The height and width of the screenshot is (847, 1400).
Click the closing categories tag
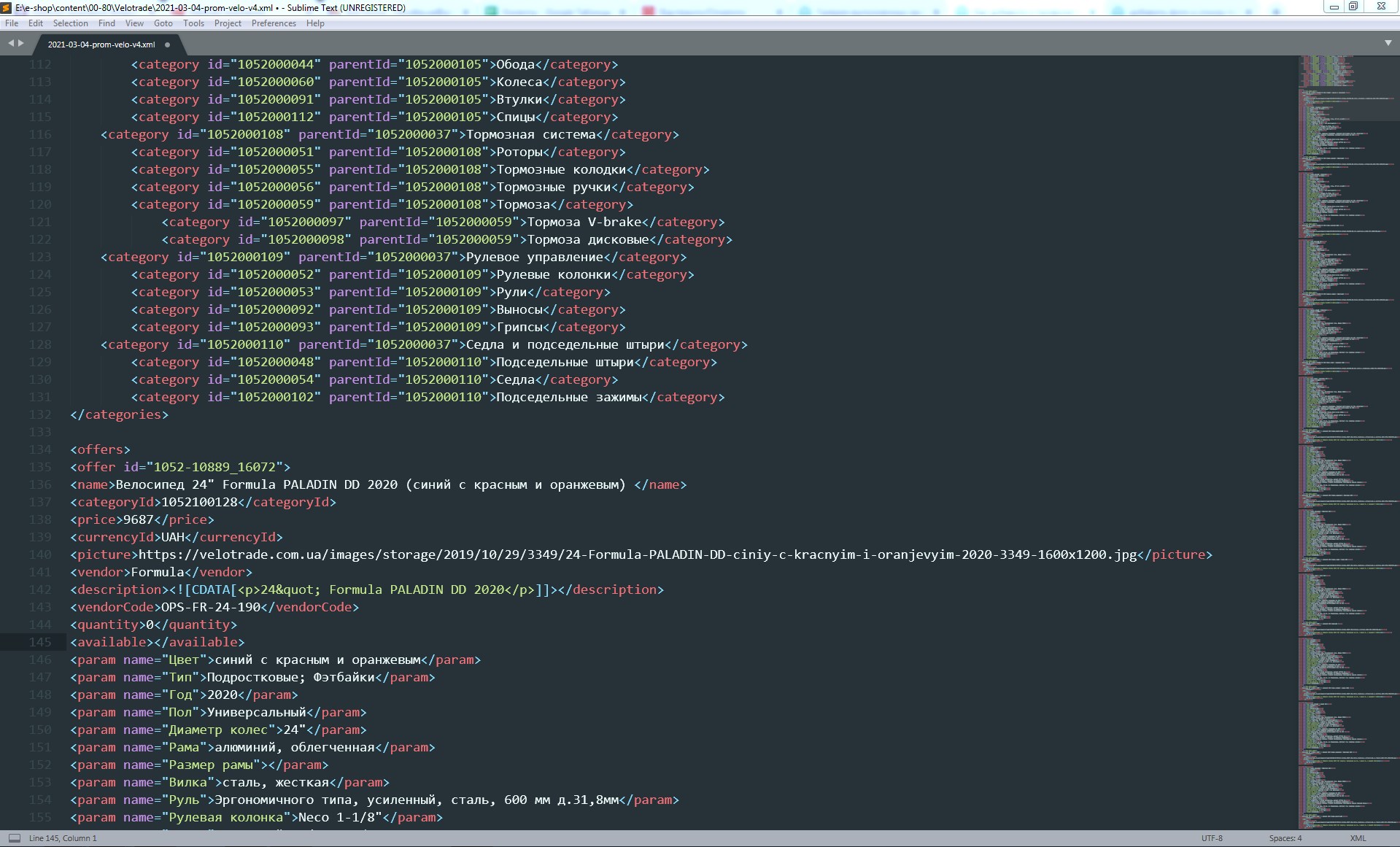pos(119,414)
